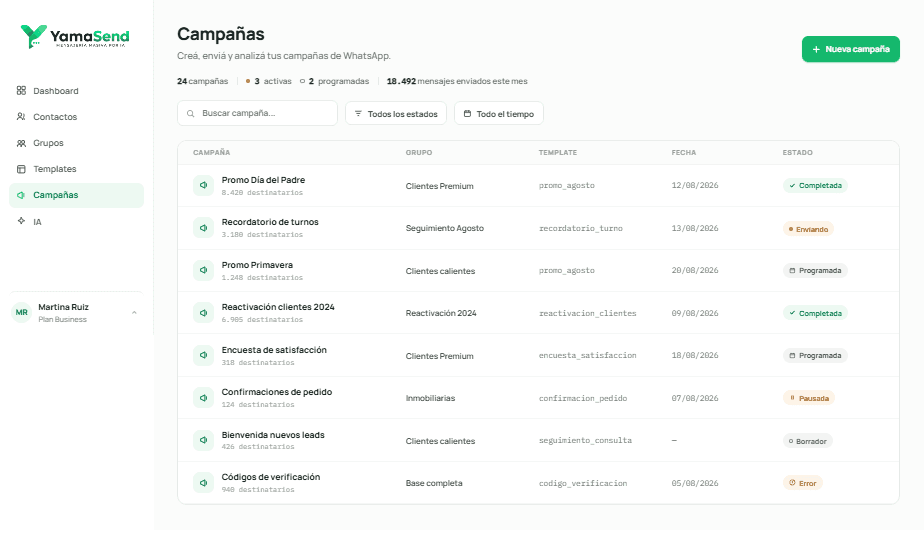Click the megaphone icon for Promo Día del Padre

[x=203, y=185]
